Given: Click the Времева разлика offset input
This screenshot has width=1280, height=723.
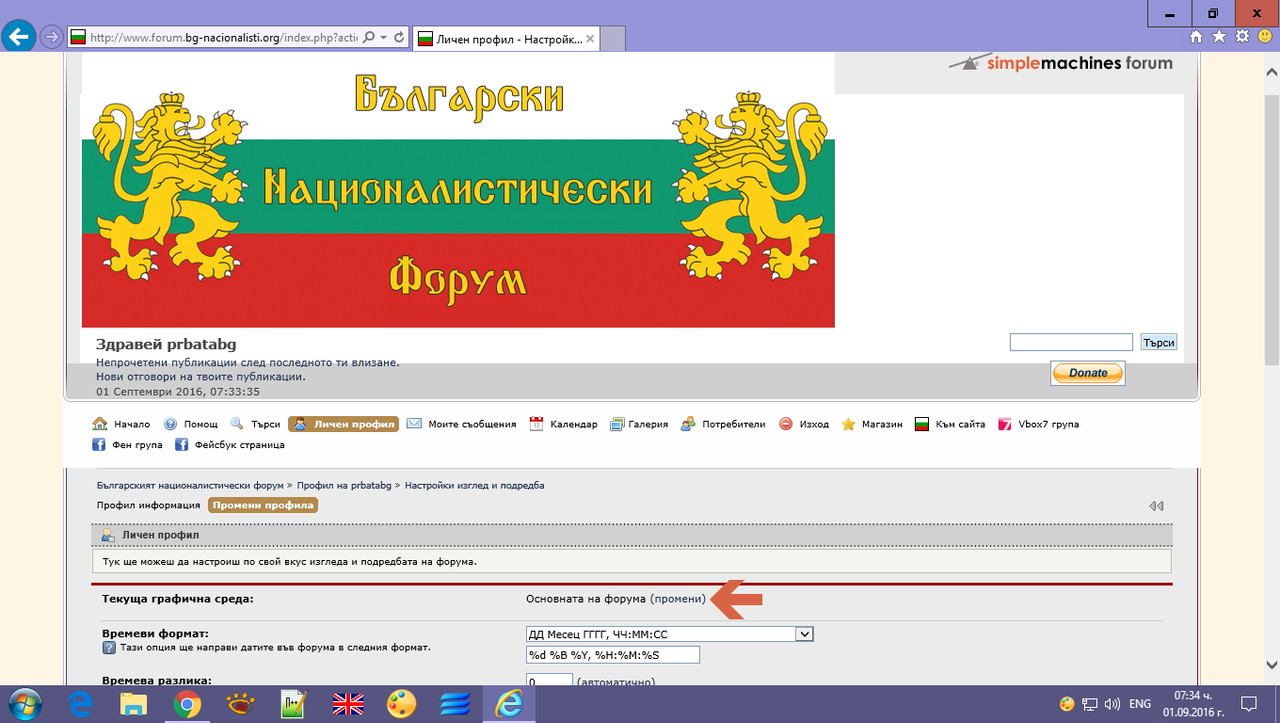Looking at the screenshot, I should coord(549,680).
